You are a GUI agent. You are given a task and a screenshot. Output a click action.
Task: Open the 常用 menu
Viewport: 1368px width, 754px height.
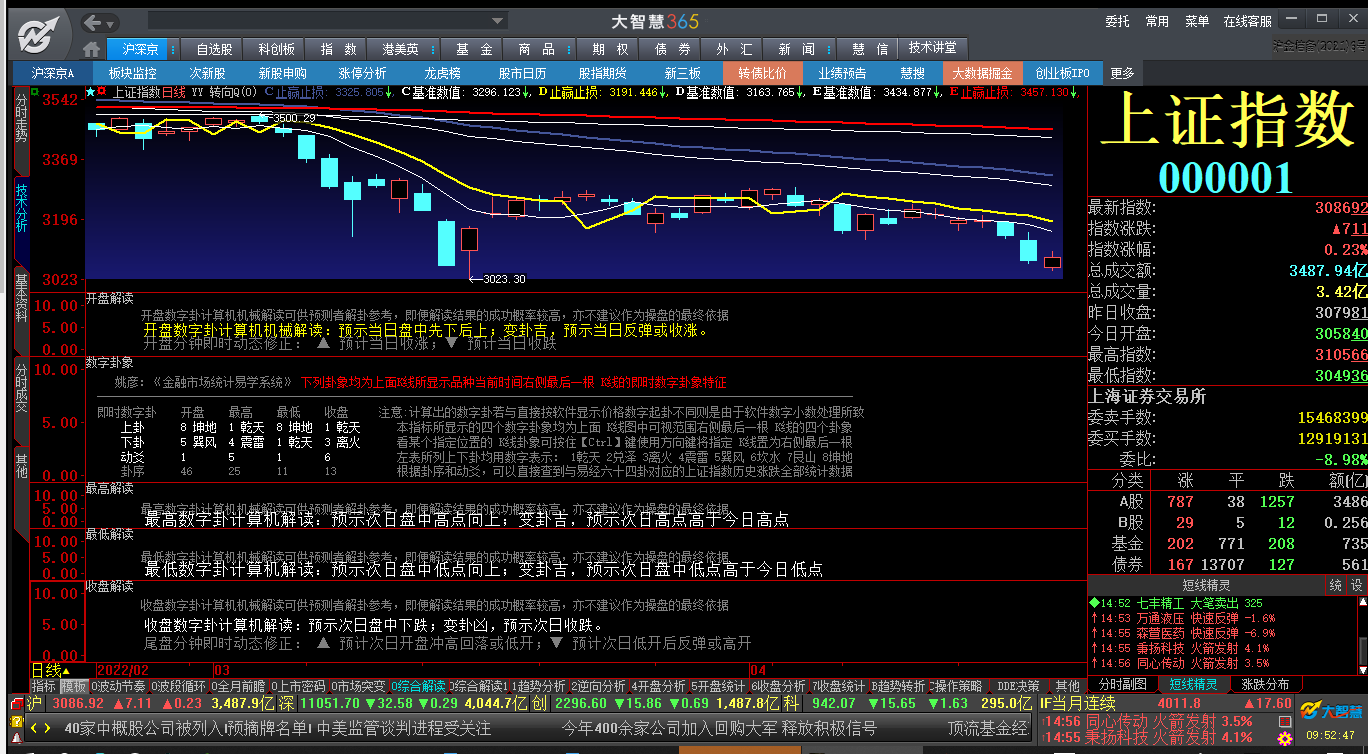click(1157, 21)
